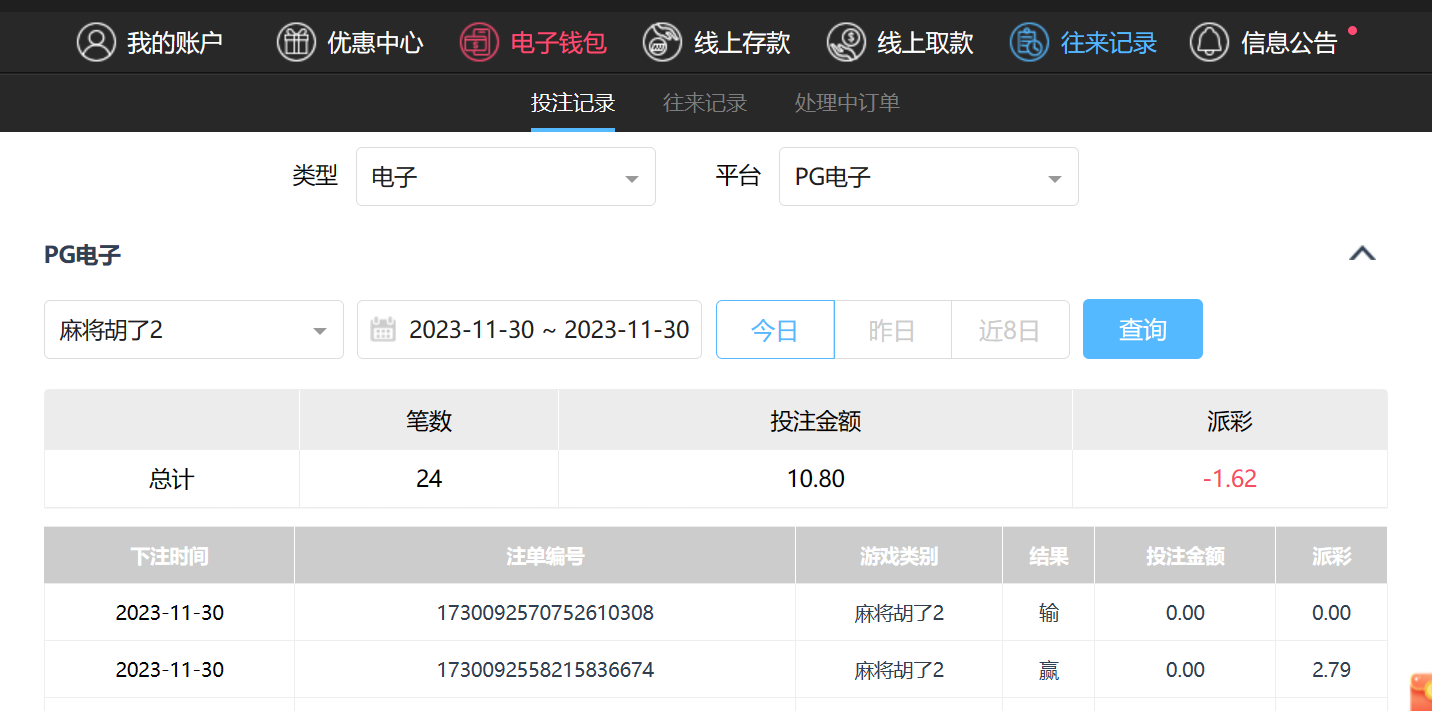This screenshot has width=1432, height=711.
Task: Click the 注单编号 column header
Action: (545, 556)
